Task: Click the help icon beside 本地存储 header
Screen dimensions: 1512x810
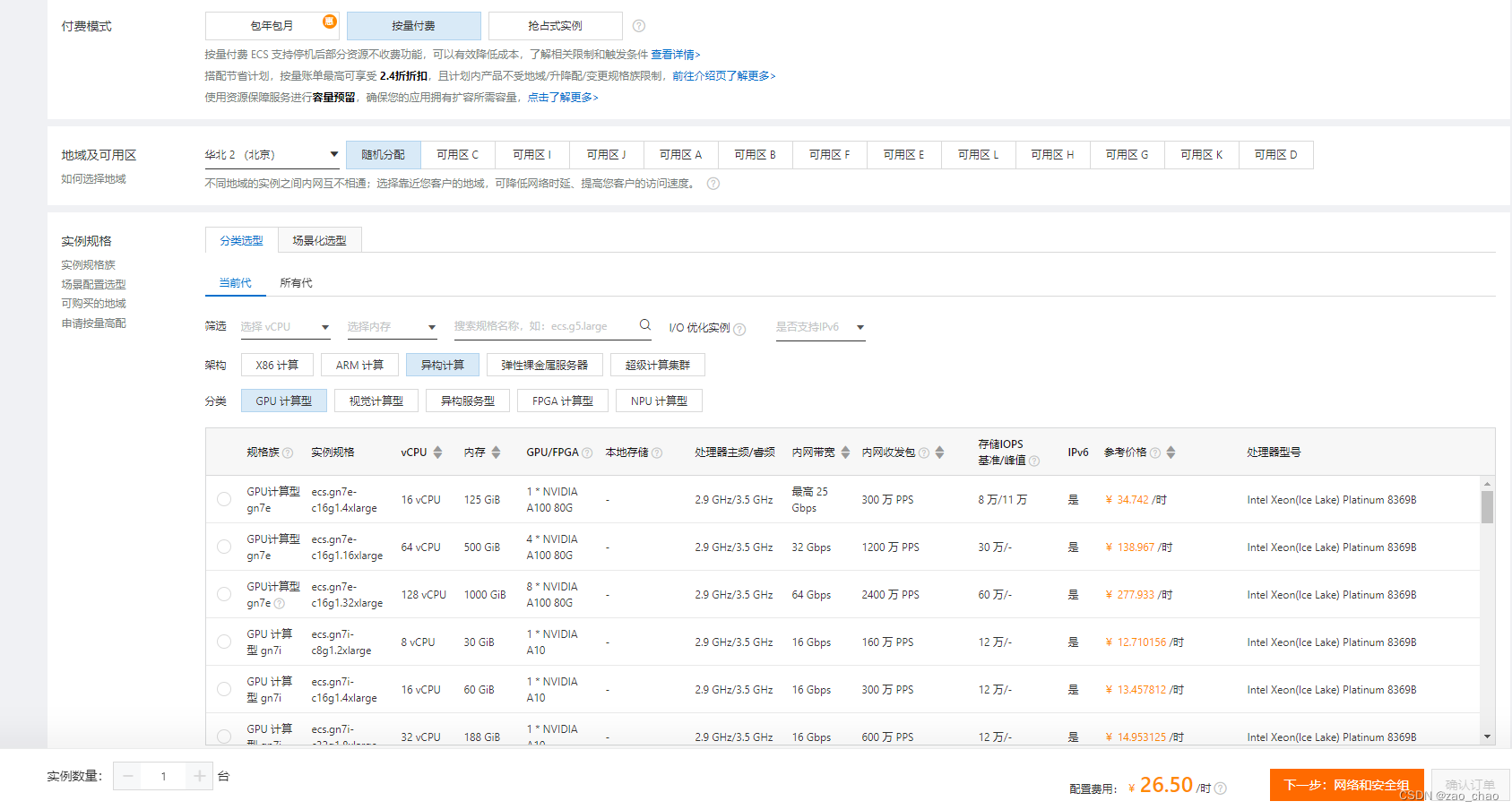Action: pyautogui.click(x=657, y=453)
